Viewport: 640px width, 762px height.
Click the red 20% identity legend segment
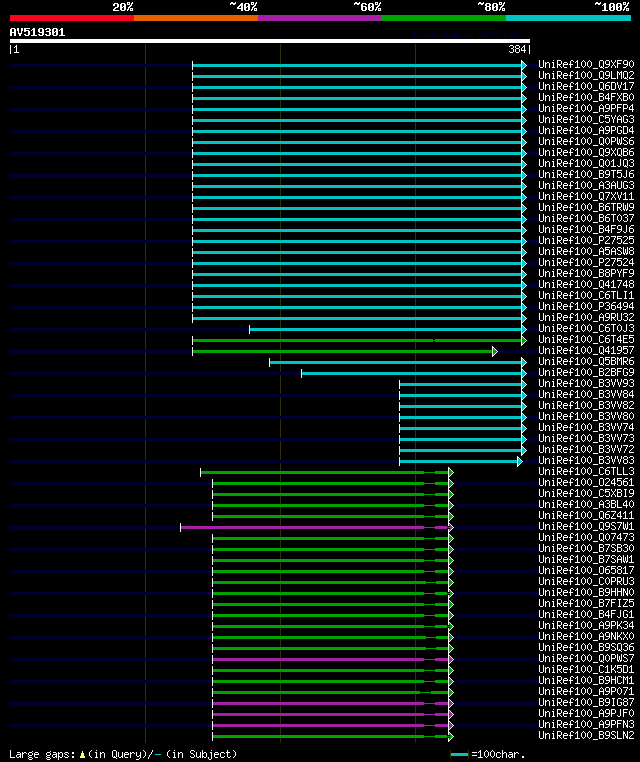[x=72, y=18]
